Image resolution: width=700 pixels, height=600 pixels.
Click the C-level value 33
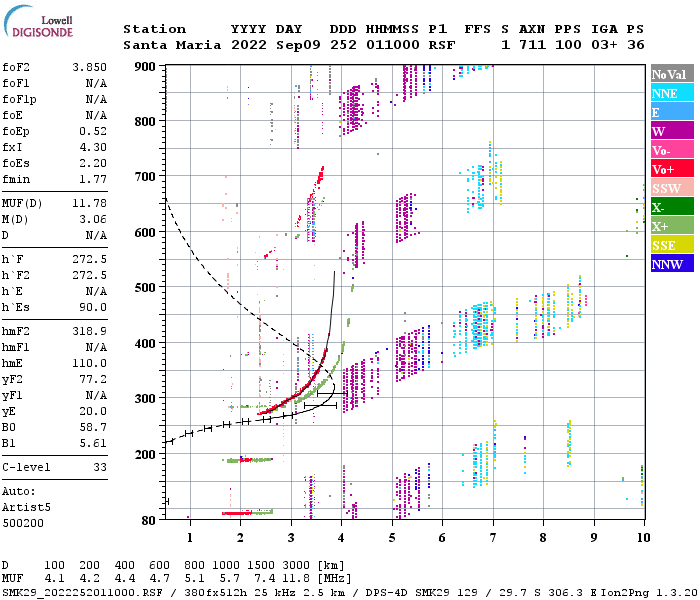coord(100,467)
